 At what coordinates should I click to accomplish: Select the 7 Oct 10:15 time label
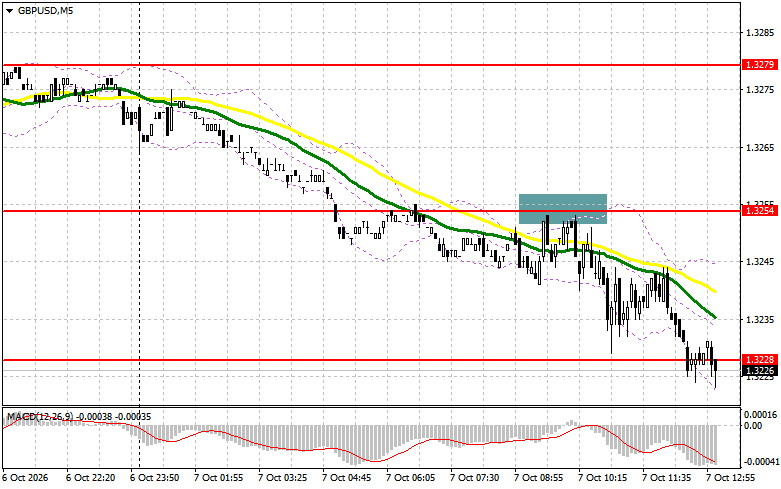pos(603,478)
